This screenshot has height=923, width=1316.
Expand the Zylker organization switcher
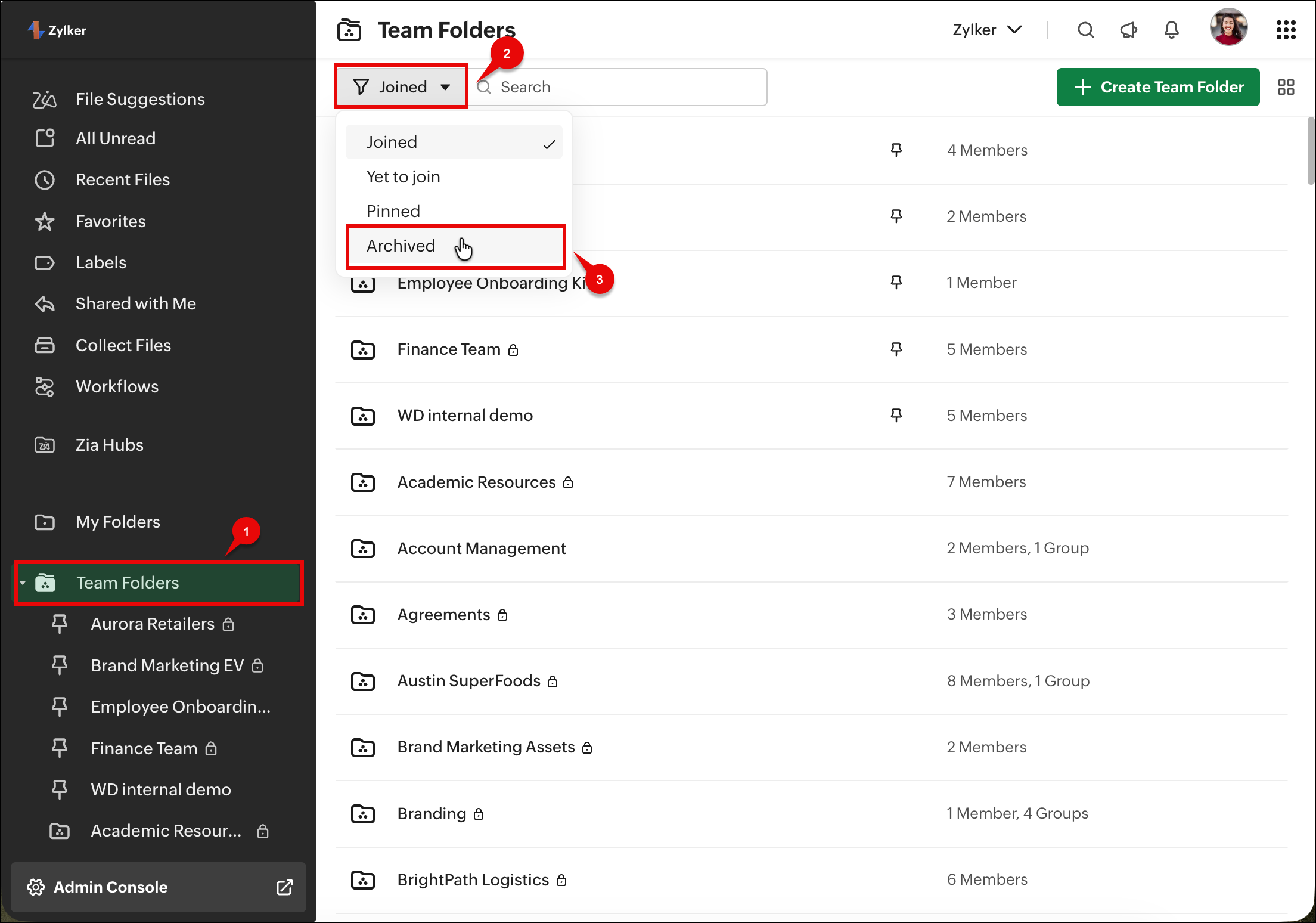987,30
